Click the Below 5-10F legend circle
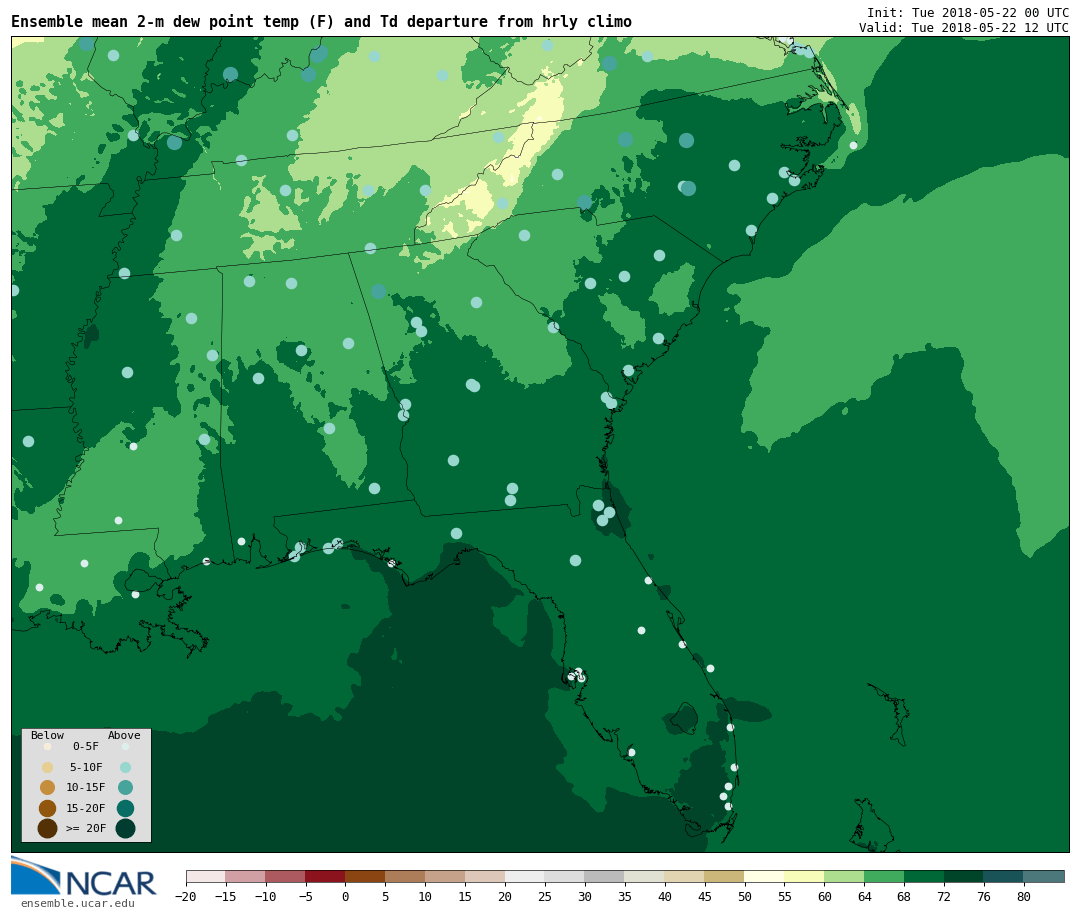1080x915 pixels. click(48, 767)
